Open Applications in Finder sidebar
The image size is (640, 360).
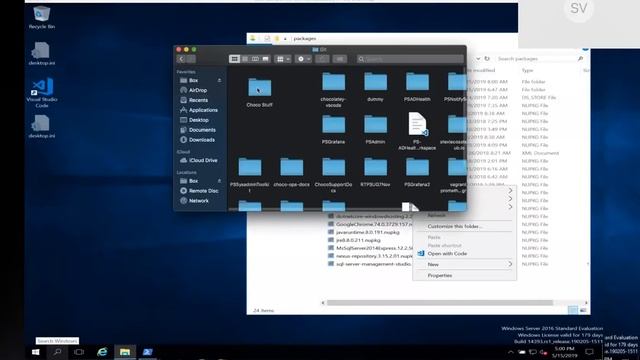tap(203, 110)
